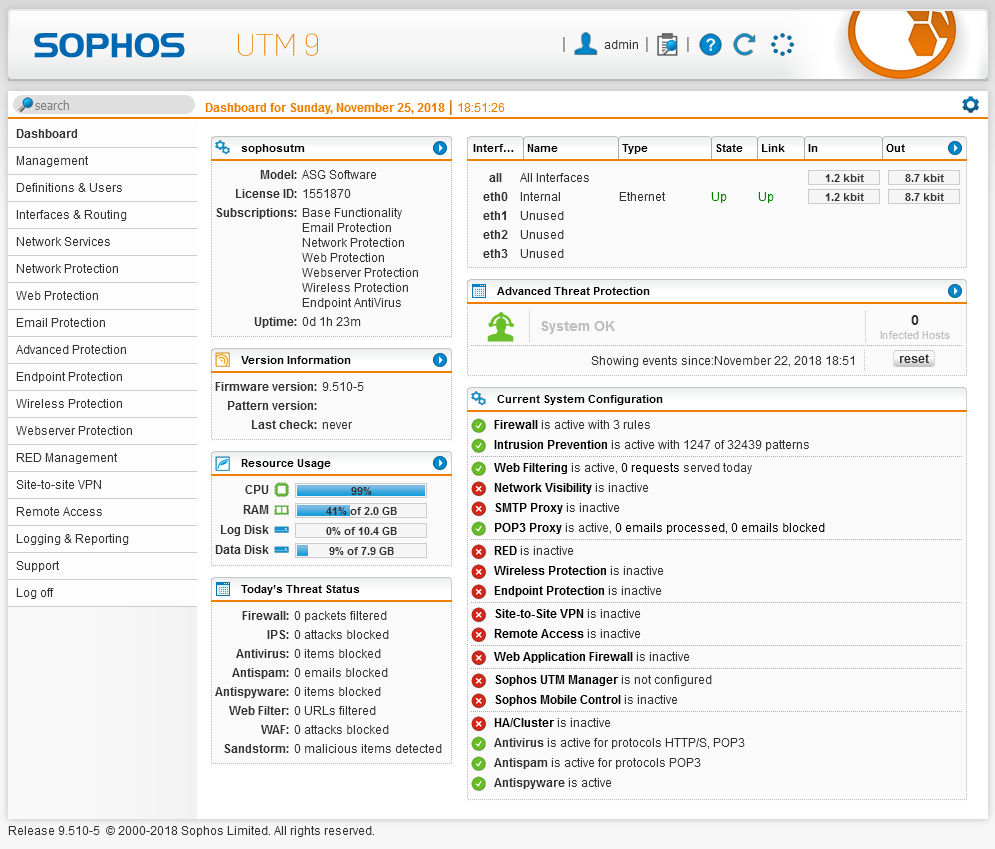The height and width of the screenshot is (849, 995).
Task: Open dashboard settings gear icon
Action: (x=970, y=105)
